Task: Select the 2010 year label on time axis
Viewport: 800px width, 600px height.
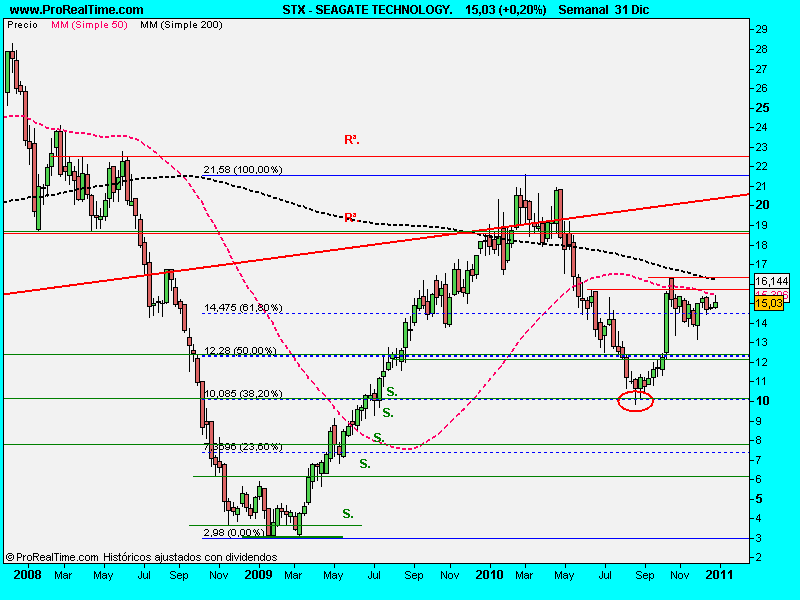Action: tap(489, 575)
